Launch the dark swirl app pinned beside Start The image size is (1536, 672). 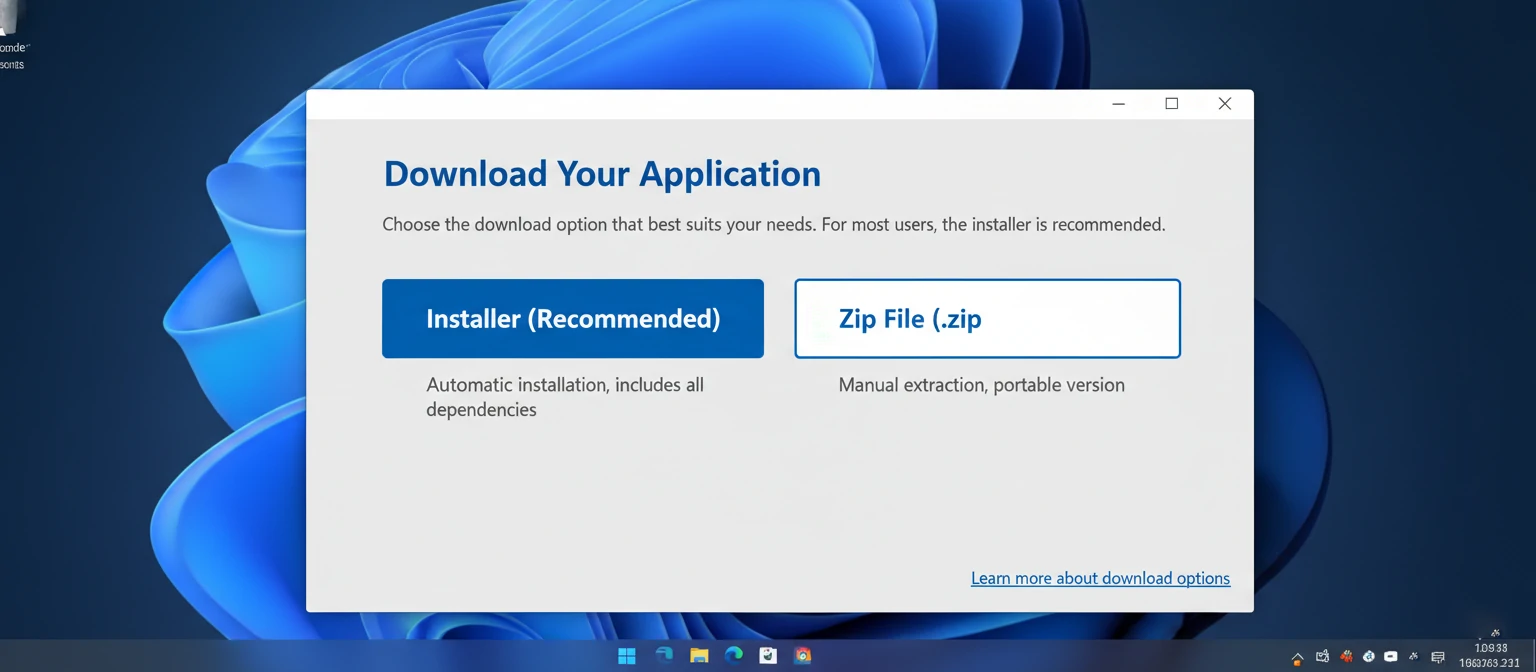[662, 655]
